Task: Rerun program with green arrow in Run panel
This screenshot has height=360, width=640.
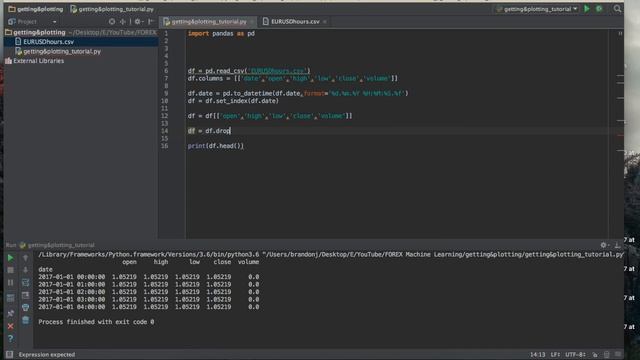Action: [x=11, y=258]
